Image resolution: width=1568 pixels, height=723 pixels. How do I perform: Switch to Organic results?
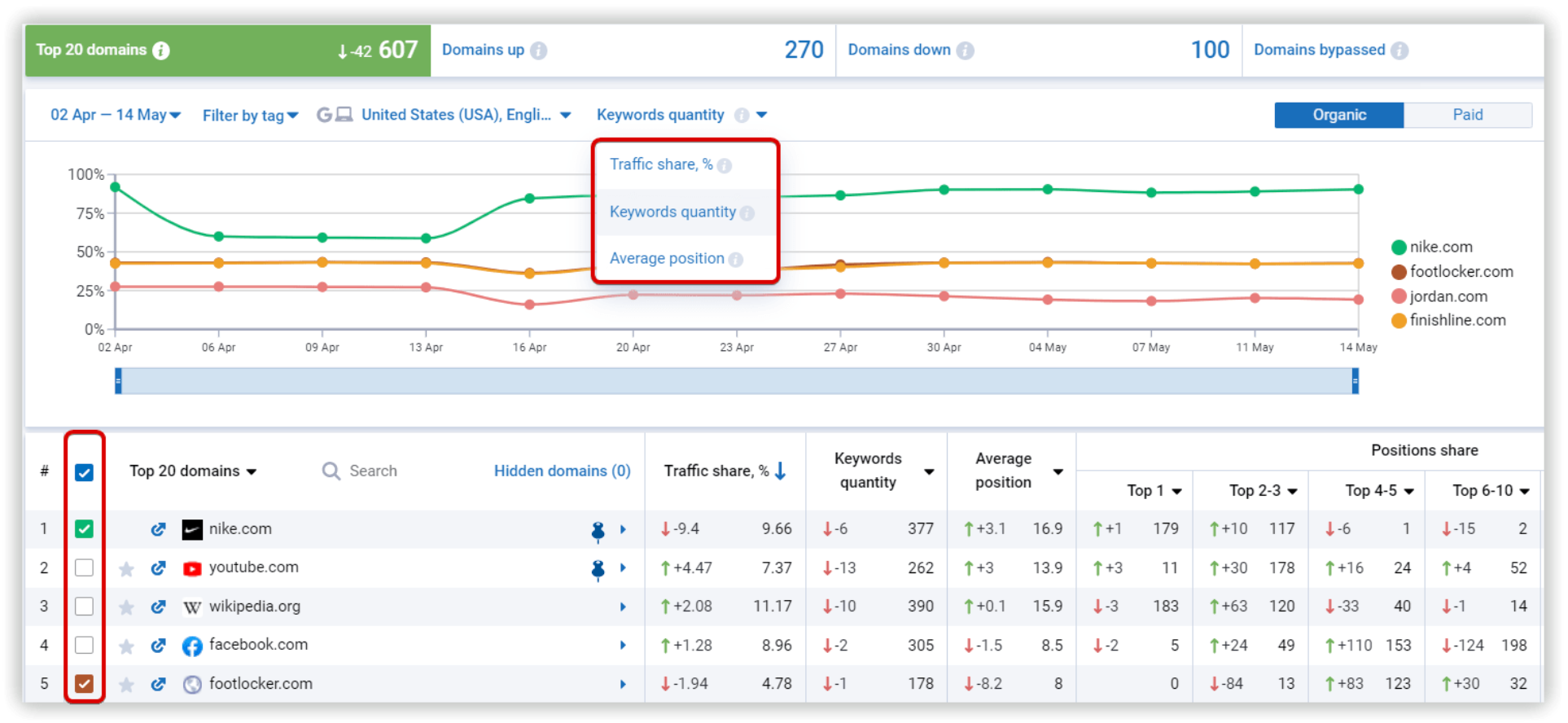point(1339,115)
